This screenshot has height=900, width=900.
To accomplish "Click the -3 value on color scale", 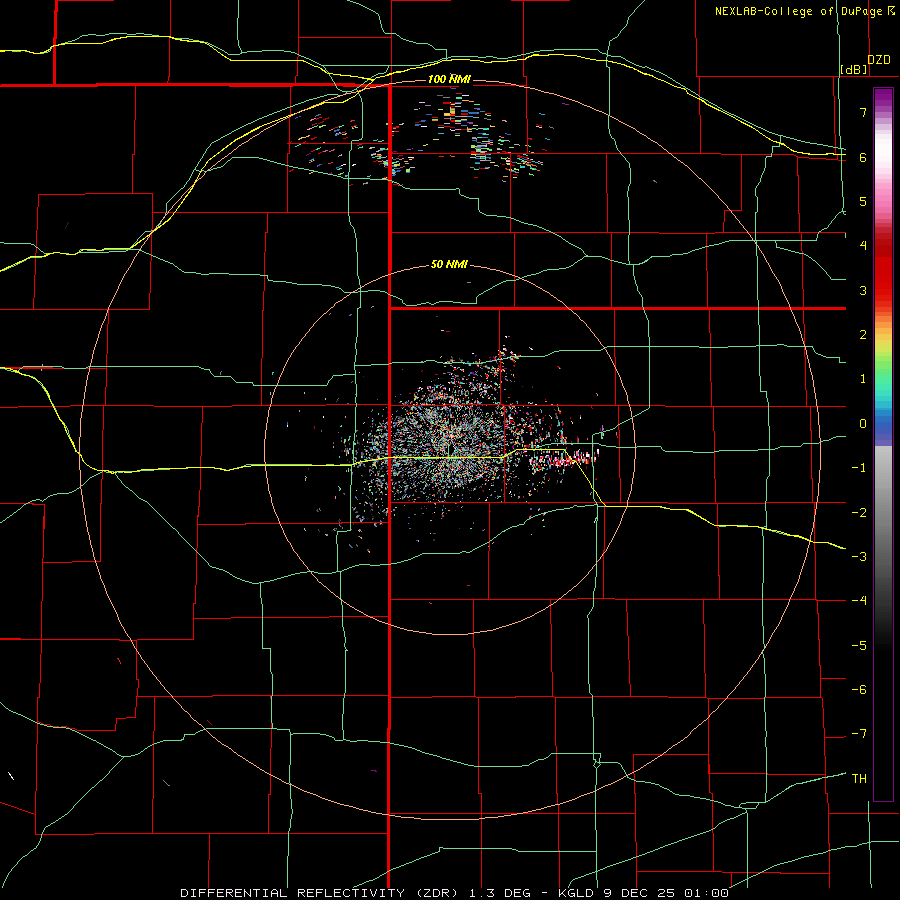I will coord(859,556).
